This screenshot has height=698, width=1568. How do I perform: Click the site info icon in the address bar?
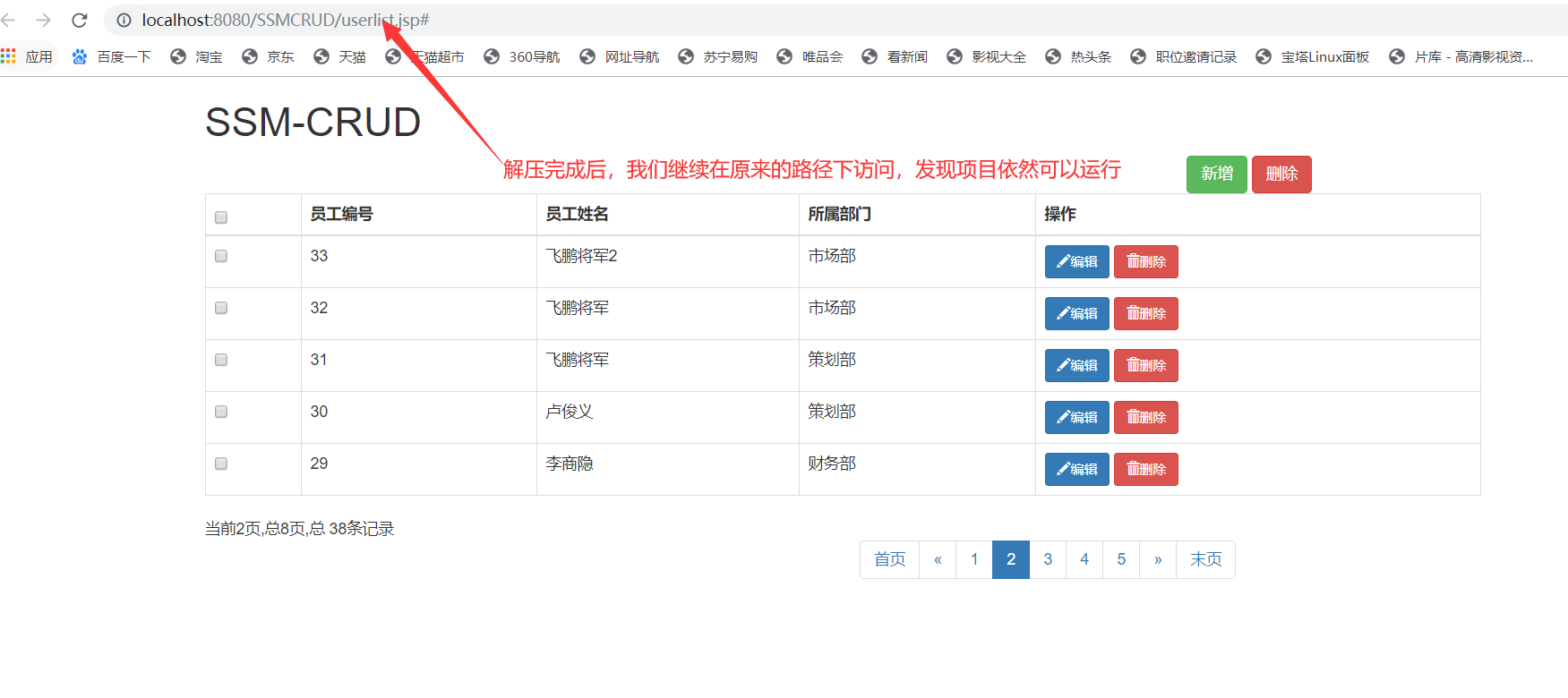pyautogui.click(x=124, y=20)
